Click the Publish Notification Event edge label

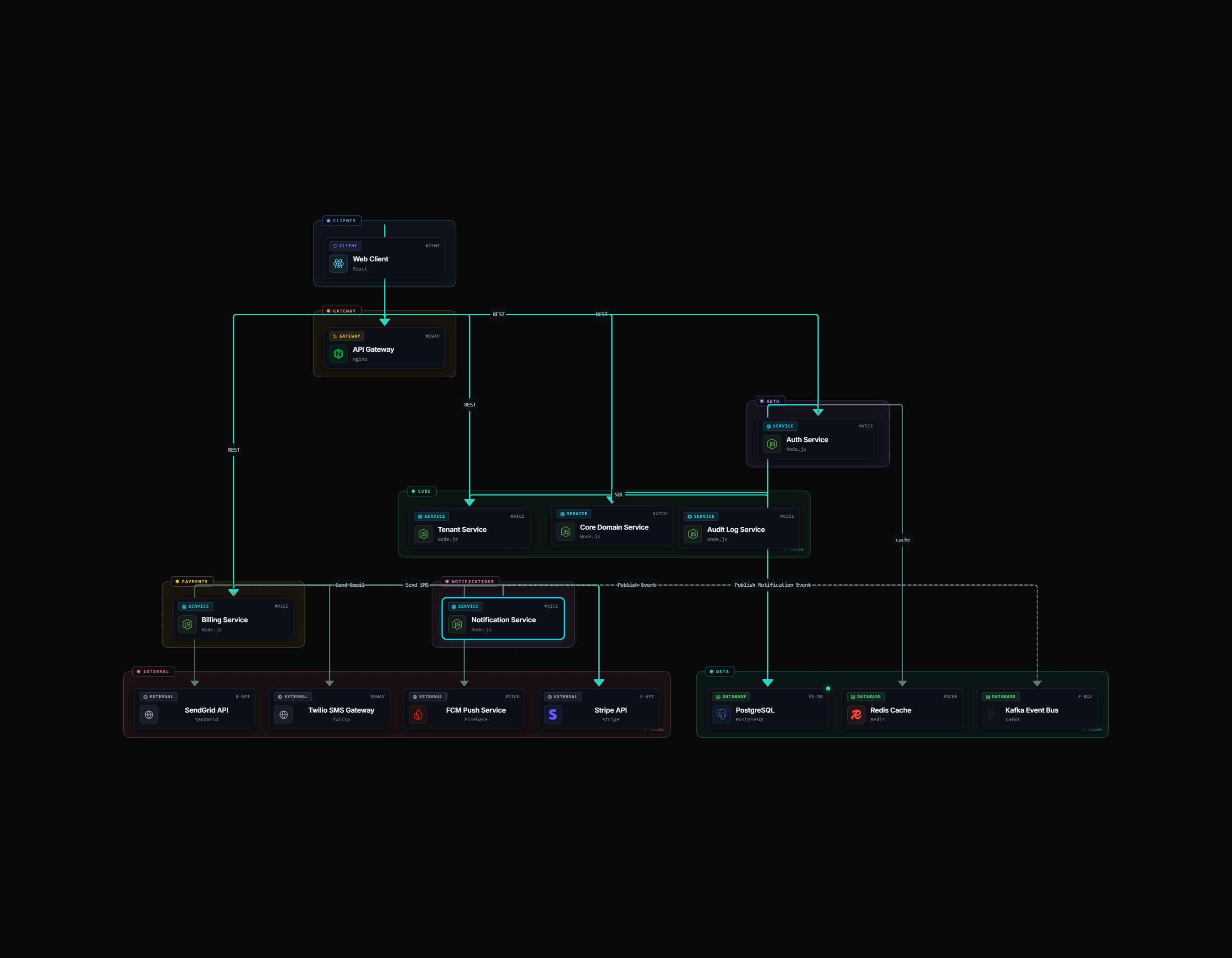tap(772, 585)
